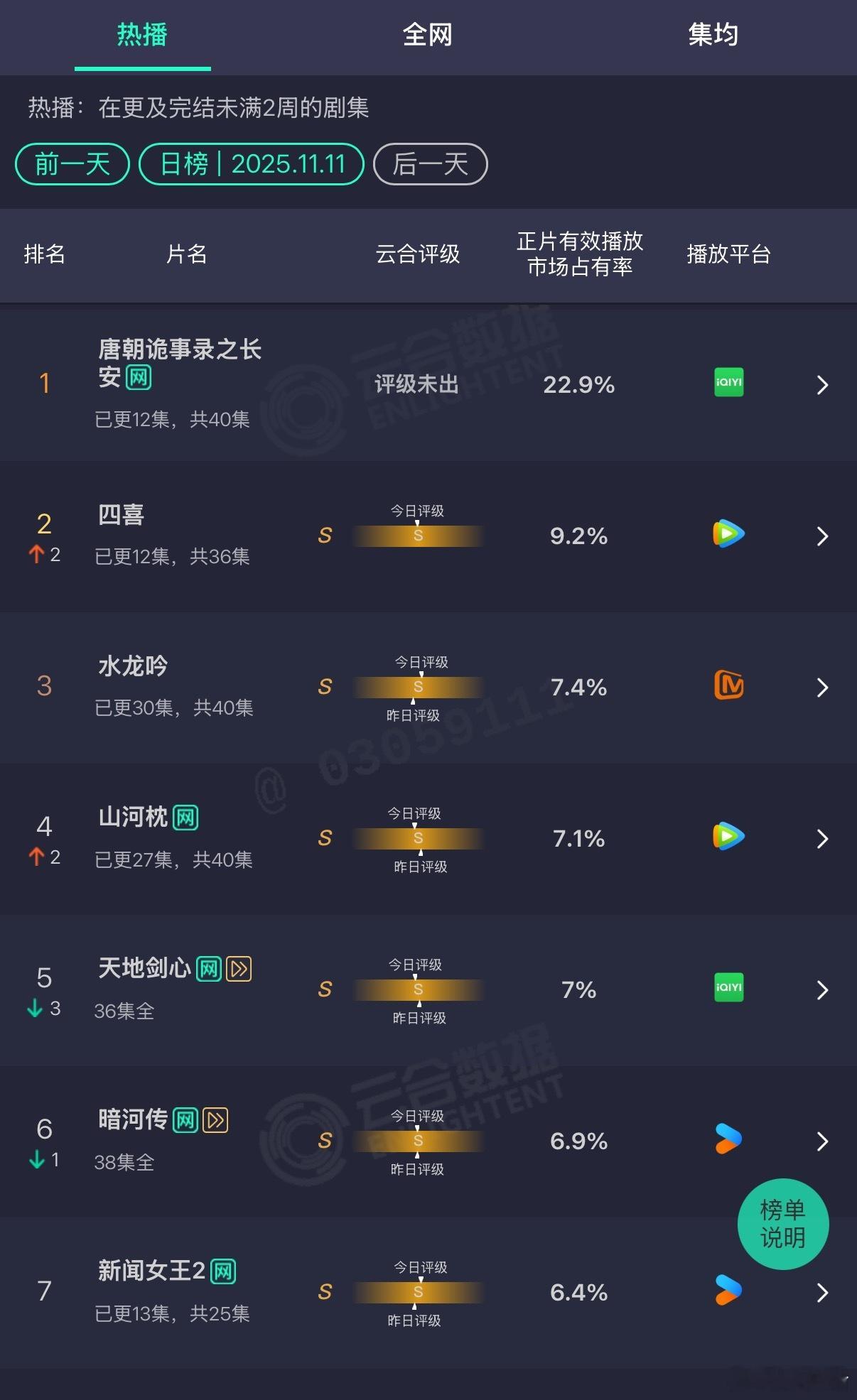This screenshot has height=1400, width=857.
Task: Click the Tencent Video icon for 山河枕
Action: [728, 837]
